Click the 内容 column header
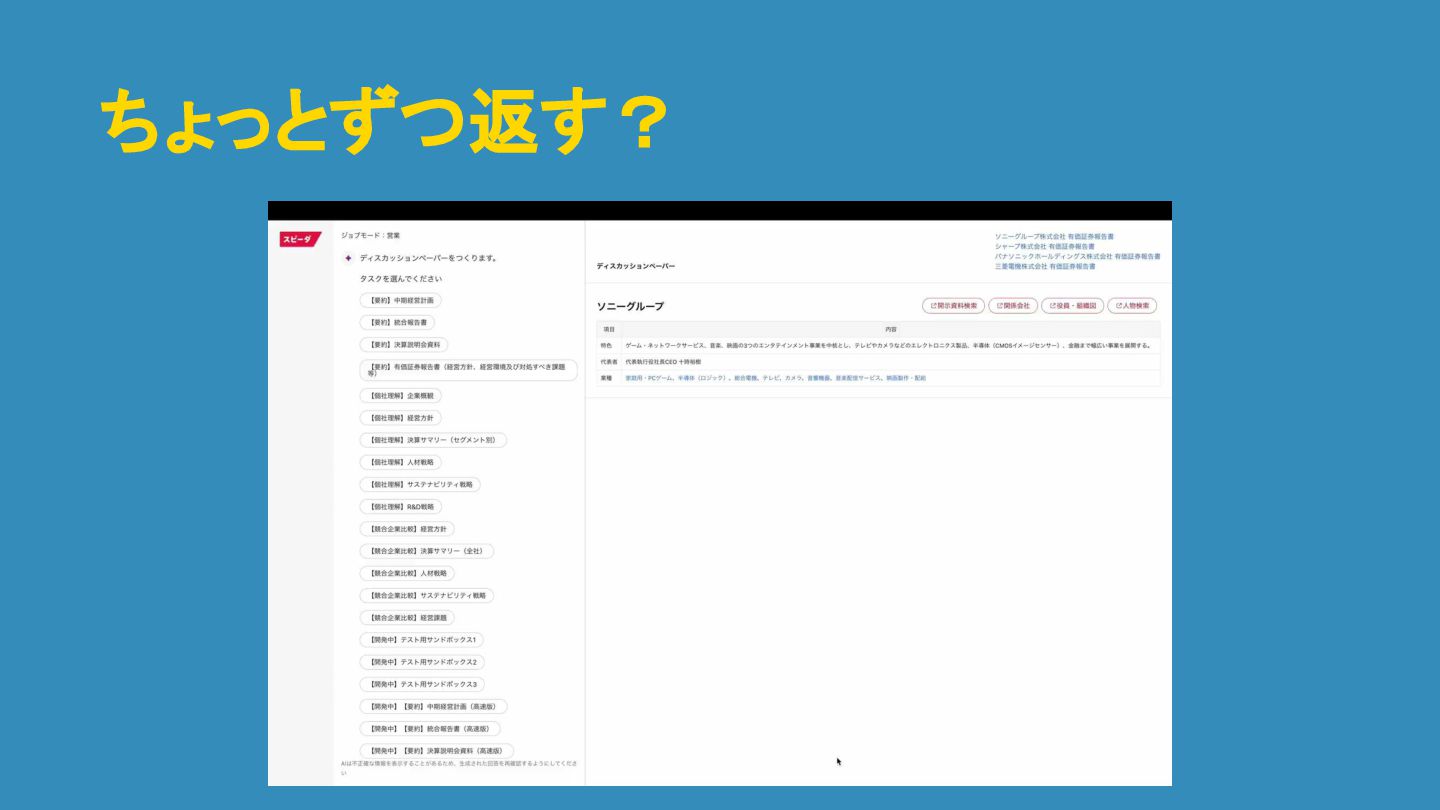The height and width of the screenshot is (810, 1440). pos(891,329)
